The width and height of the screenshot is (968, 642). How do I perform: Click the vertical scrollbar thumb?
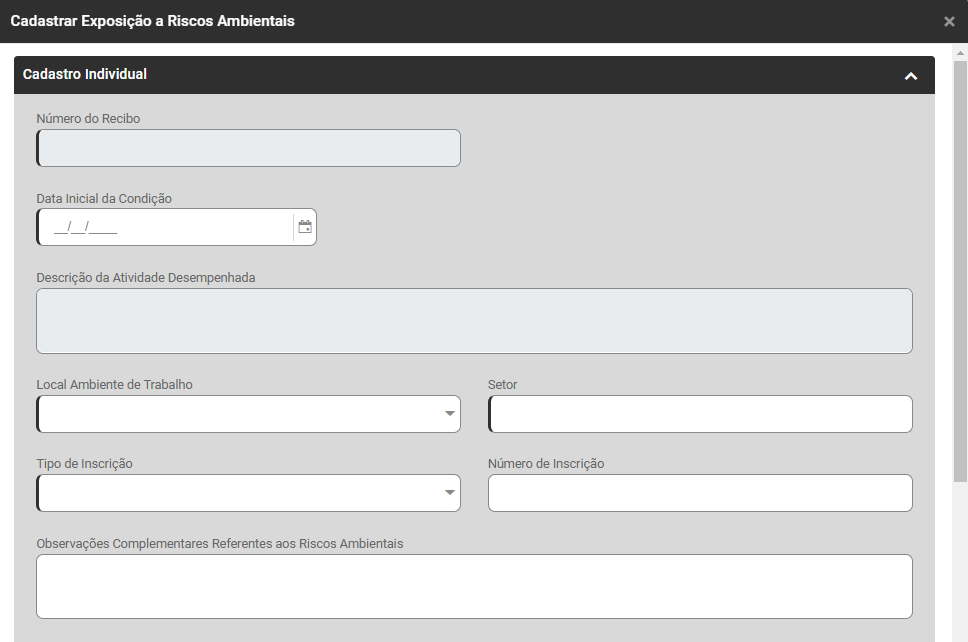pos(960,270)
